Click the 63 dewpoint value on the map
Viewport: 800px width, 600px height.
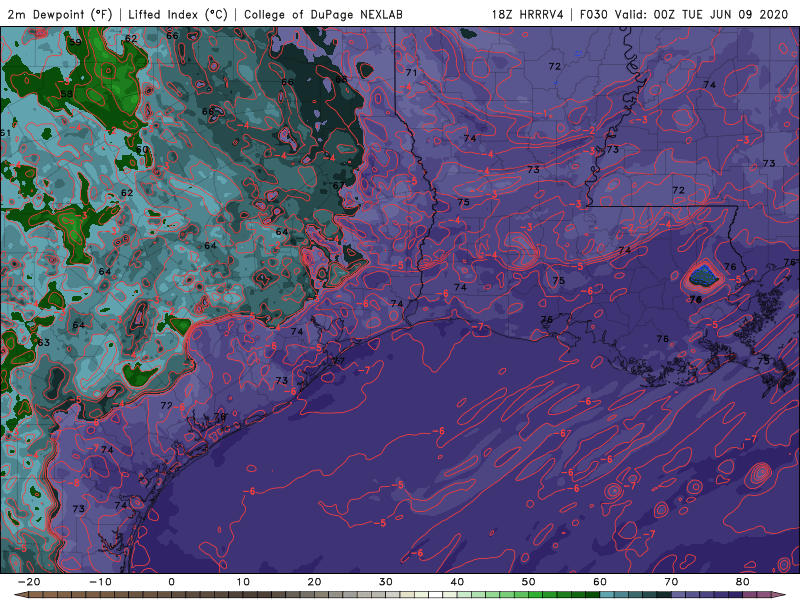click(44, 342)
